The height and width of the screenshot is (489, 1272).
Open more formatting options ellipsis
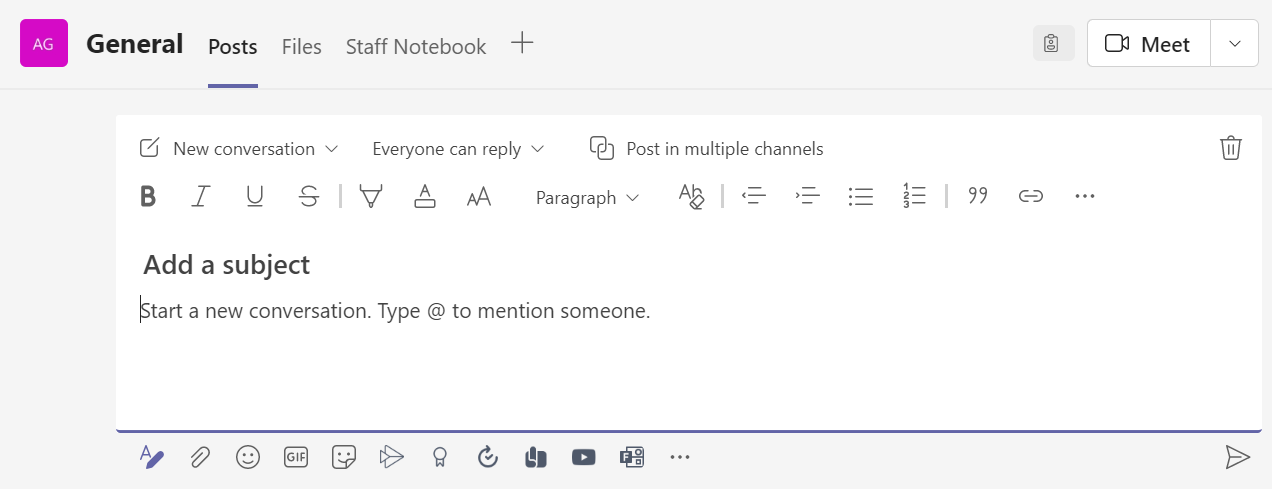(1085, 197)
